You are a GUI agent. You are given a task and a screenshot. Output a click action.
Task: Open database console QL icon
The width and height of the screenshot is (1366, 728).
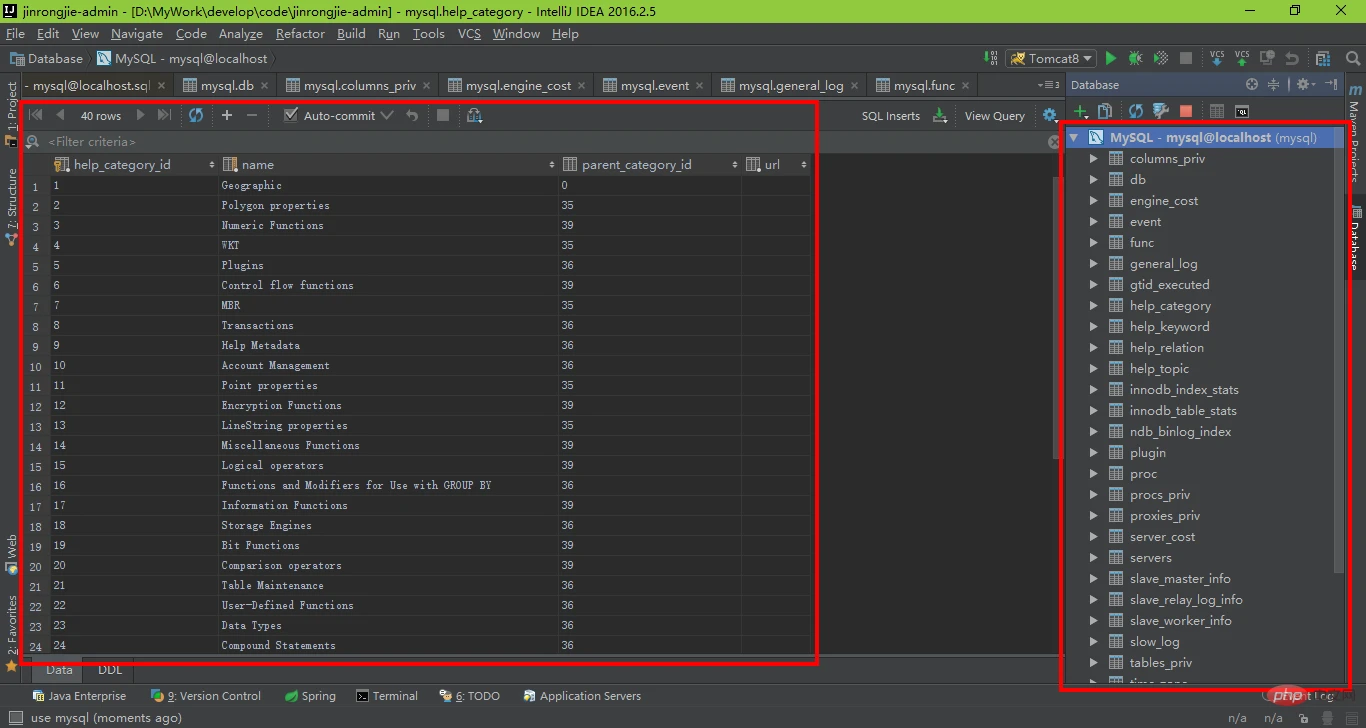pyautogui.click(x=1242, y=111)
